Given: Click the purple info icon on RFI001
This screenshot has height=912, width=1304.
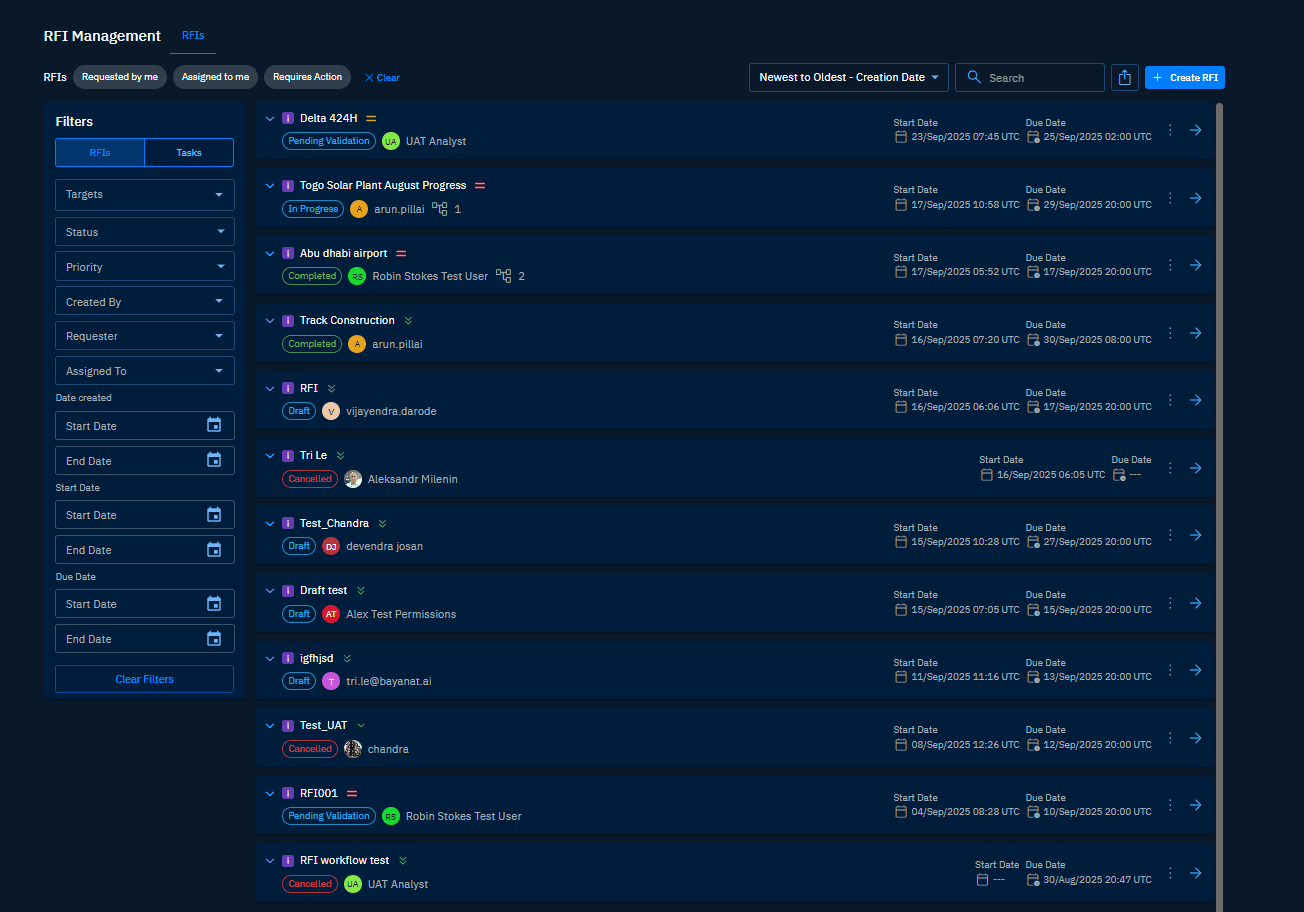Looking at the screenshot, I should (288, 793).
